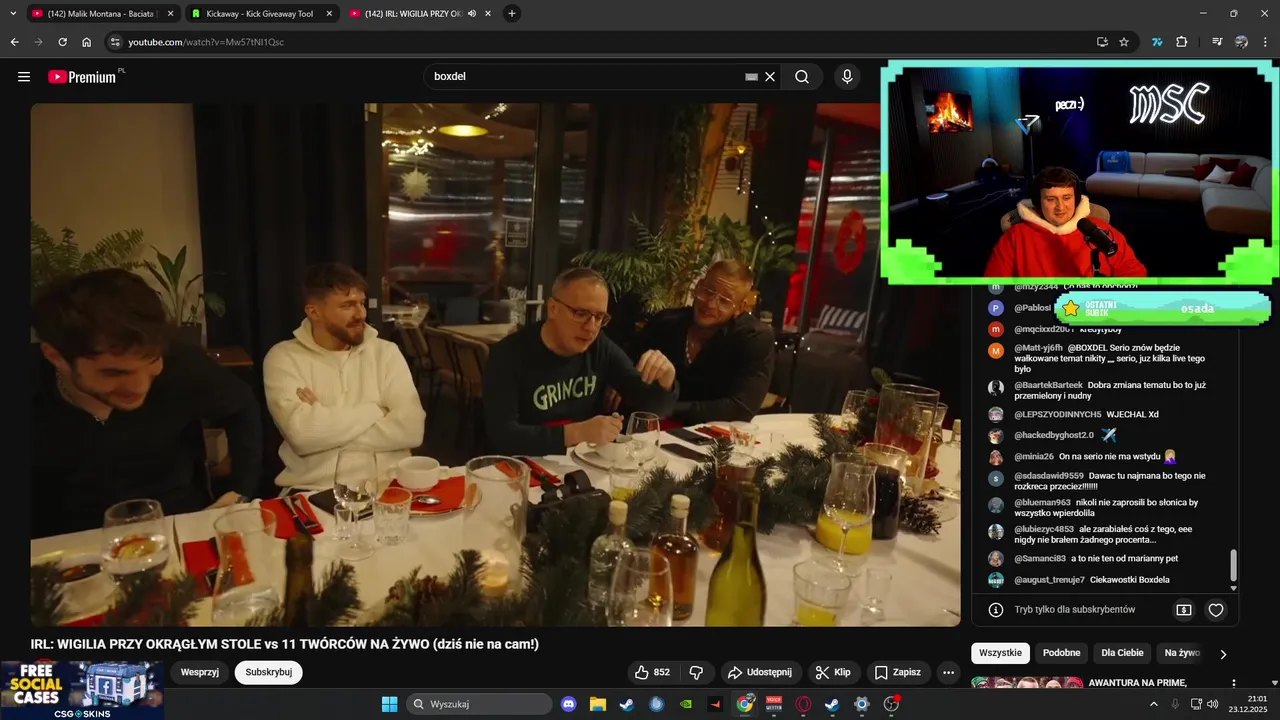Click the youtube.com address bar URL
The image size is (1280, 720).
click(x=206, y=42)
